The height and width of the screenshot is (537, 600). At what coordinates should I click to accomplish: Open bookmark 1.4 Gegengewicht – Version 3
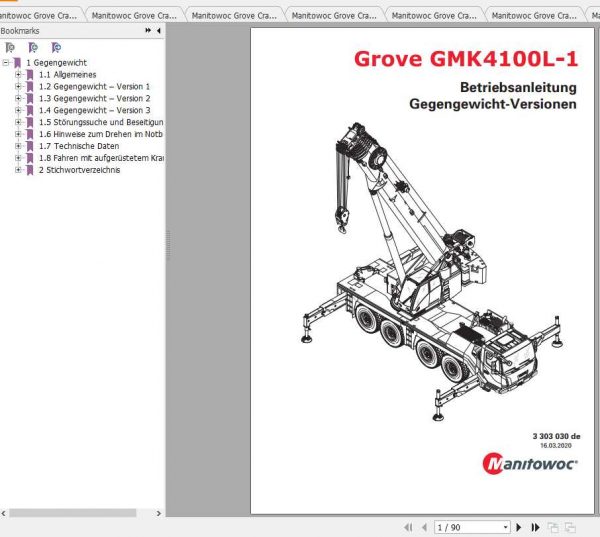tap(95, 110)
